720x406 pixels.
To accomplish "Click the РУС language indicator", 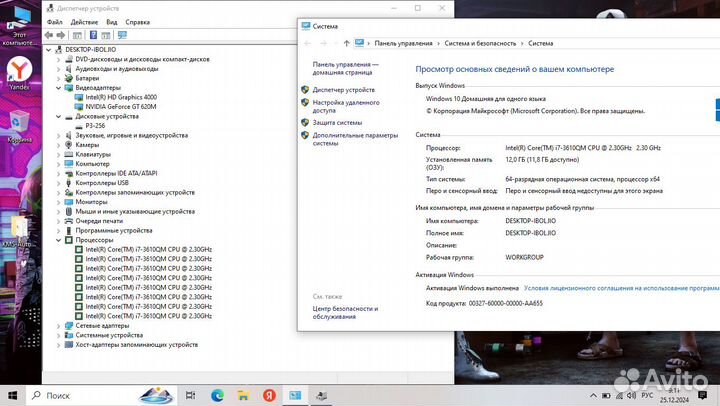I will [x=647, y=395].
